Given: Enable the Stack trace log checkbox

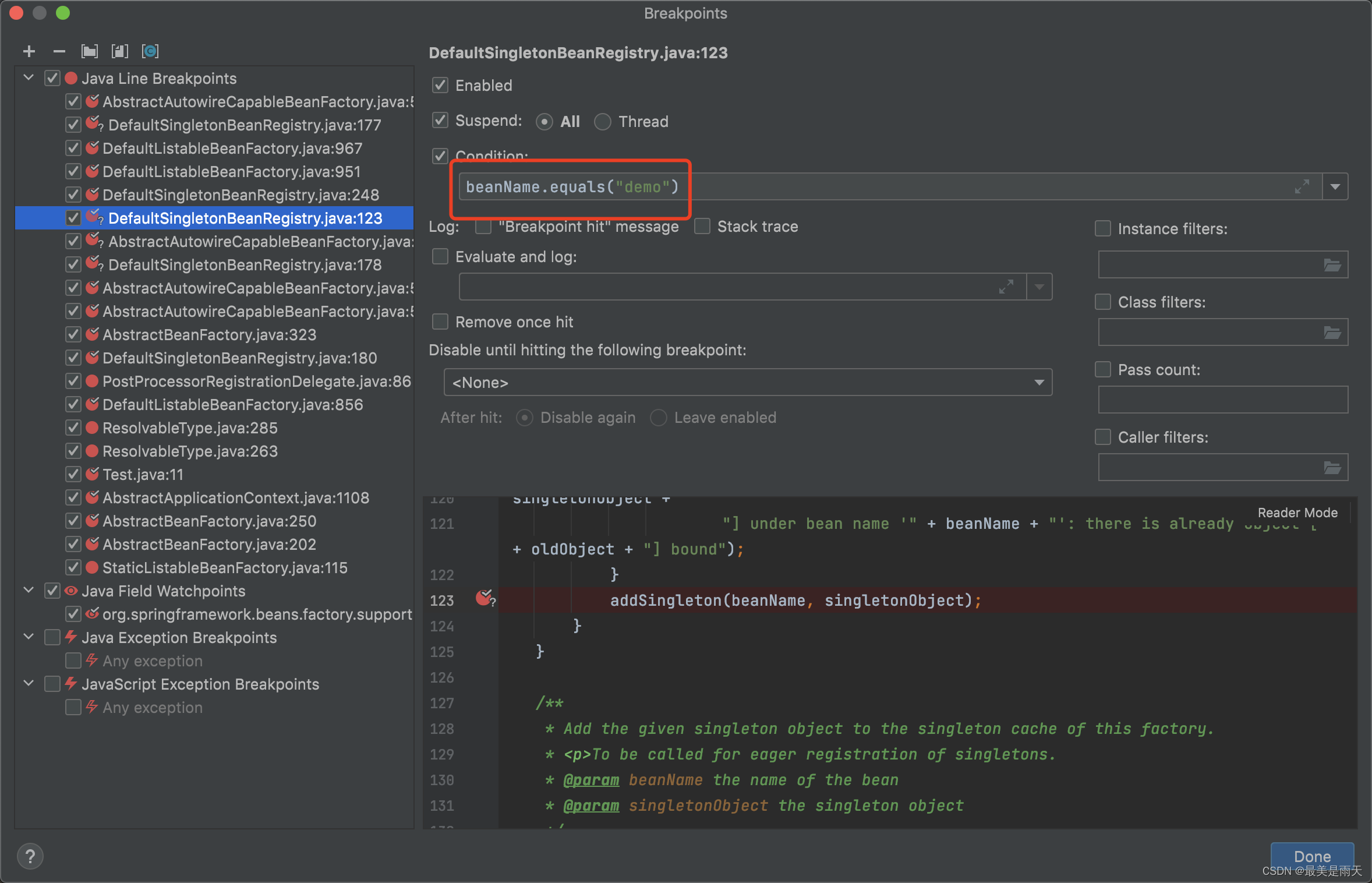Looking at the screenshot, I should point(702,226).
